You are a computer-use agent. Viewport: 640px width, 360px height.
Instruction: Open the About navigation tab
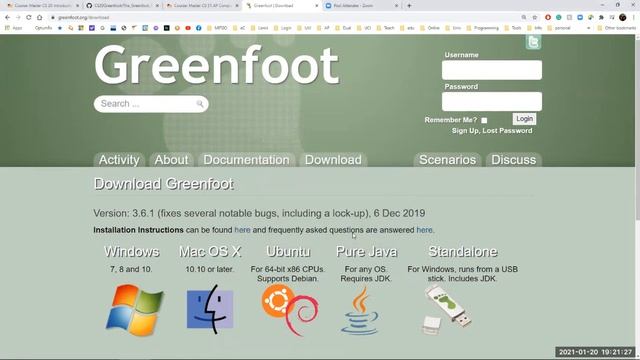171,160
